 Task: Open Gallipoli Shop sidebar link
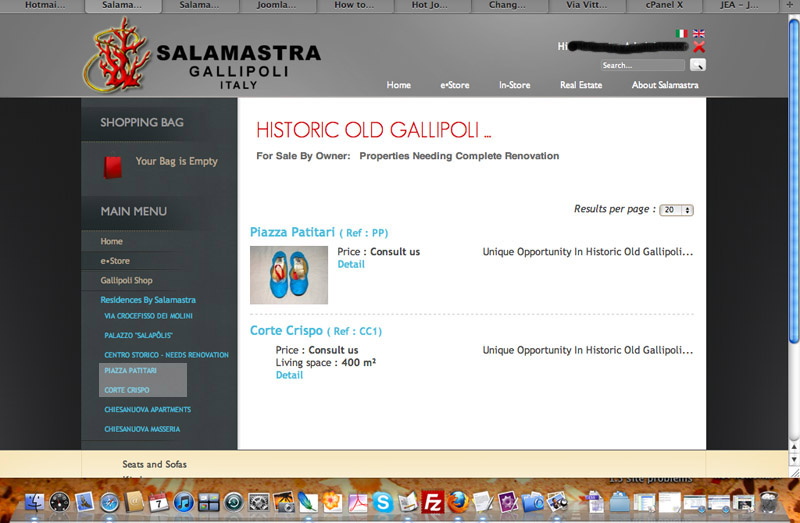click(126, 280)
